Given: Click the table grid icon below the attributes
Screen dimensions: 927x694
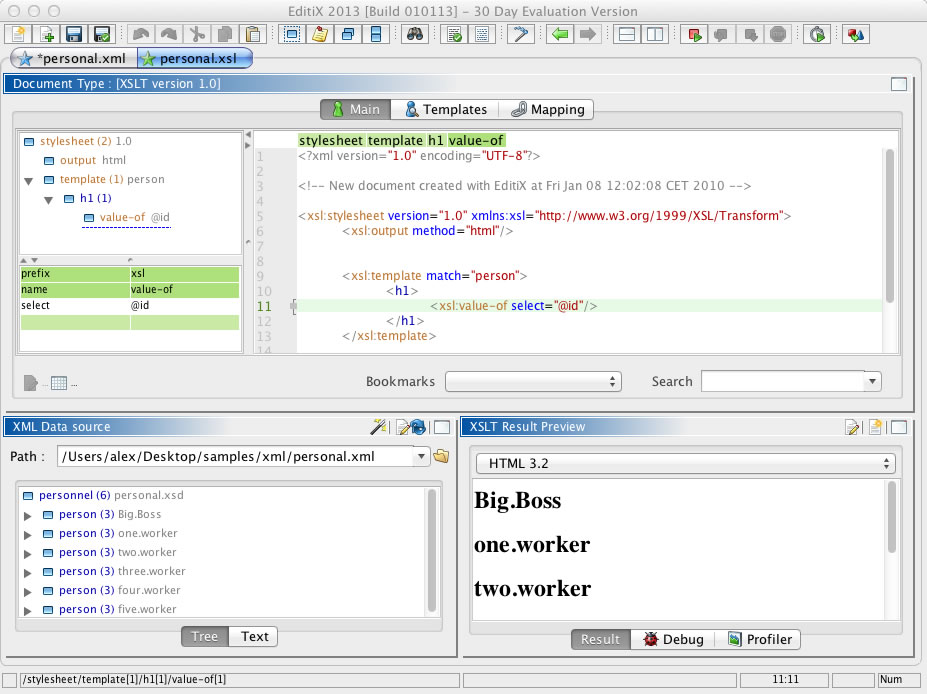Looking at the screenshot, I should pos(59,383).
